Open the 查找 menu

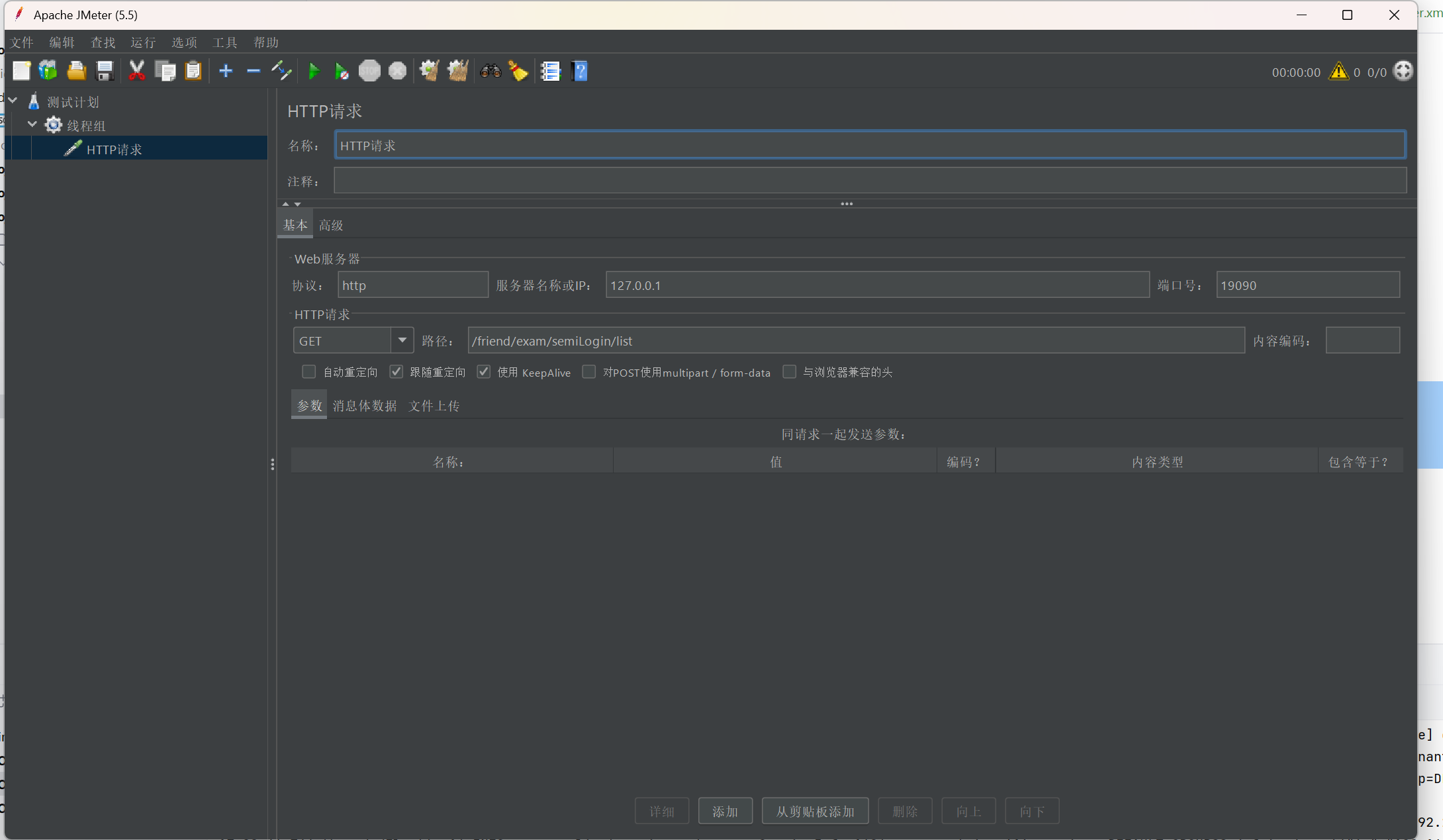tap(103, 42)
